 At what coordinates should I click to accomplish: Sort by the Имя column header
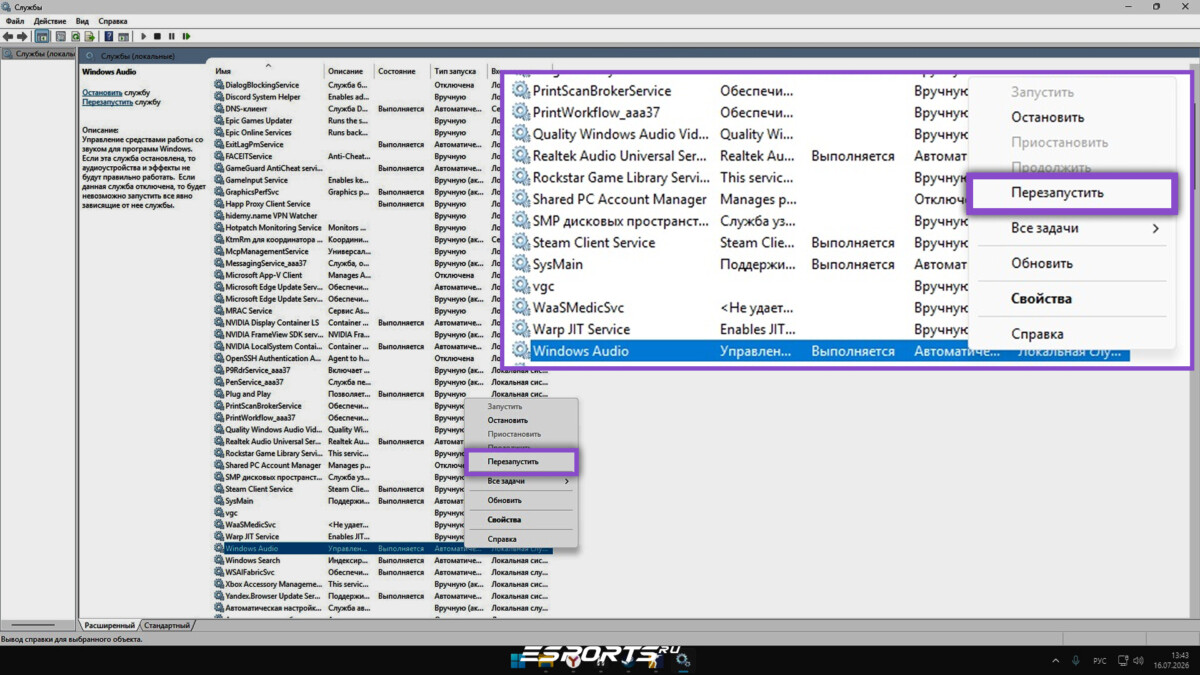click(223, 72)
